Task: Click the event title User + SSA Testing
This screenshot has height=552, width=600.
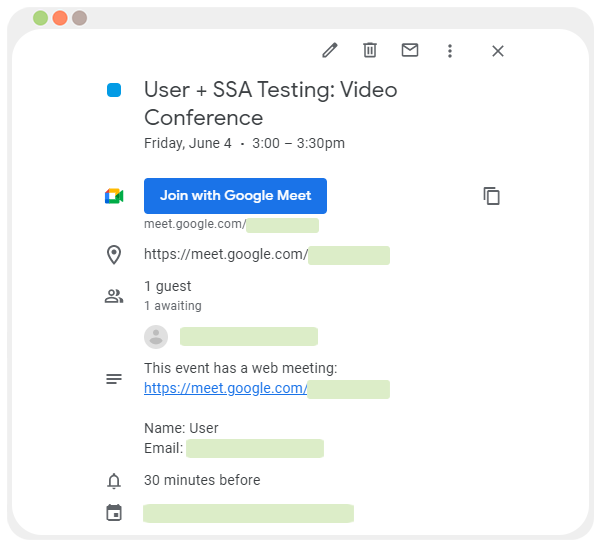Action: (x=271, y=104)
